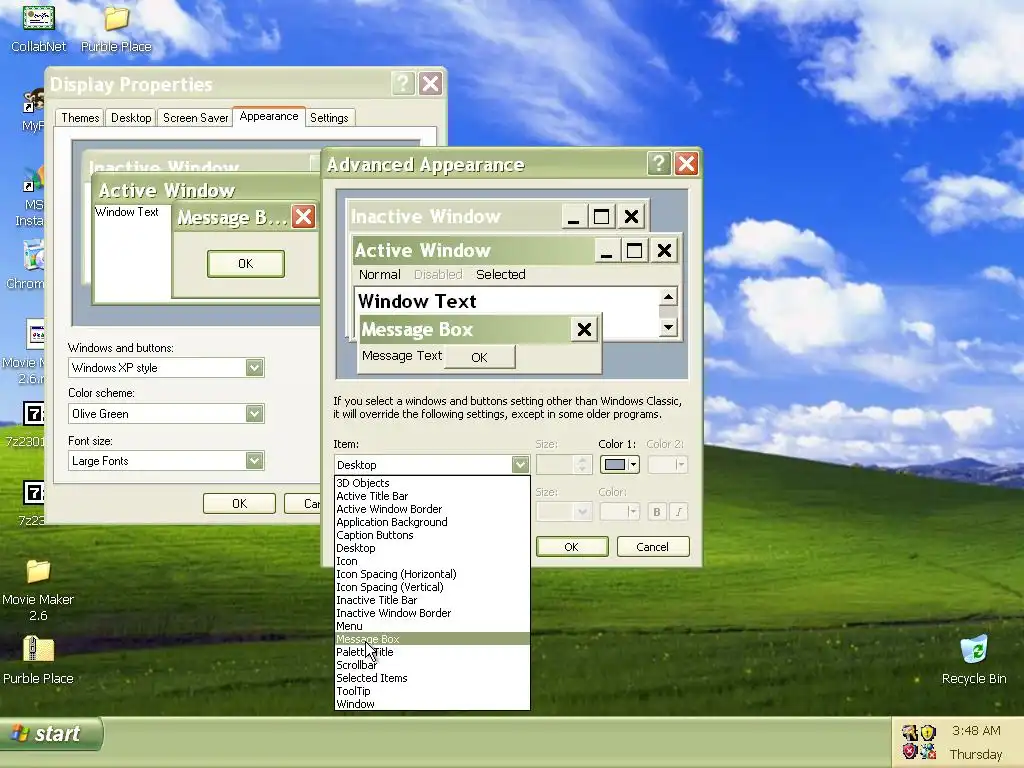Select 3D Objects from the item list
1024x768 pixels.
(432, 483)
